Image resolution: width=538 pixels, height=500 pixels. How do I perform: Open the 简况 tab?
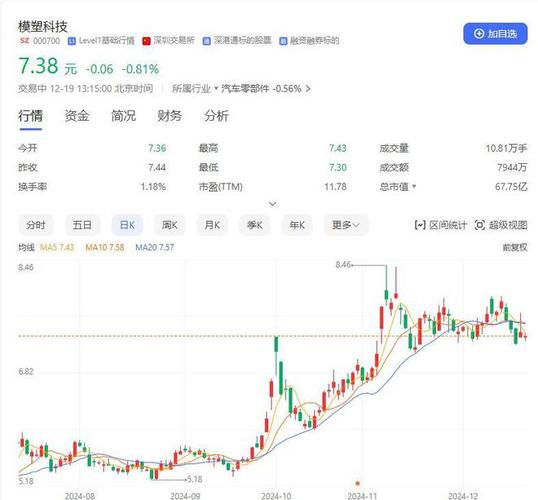point(123,116)
